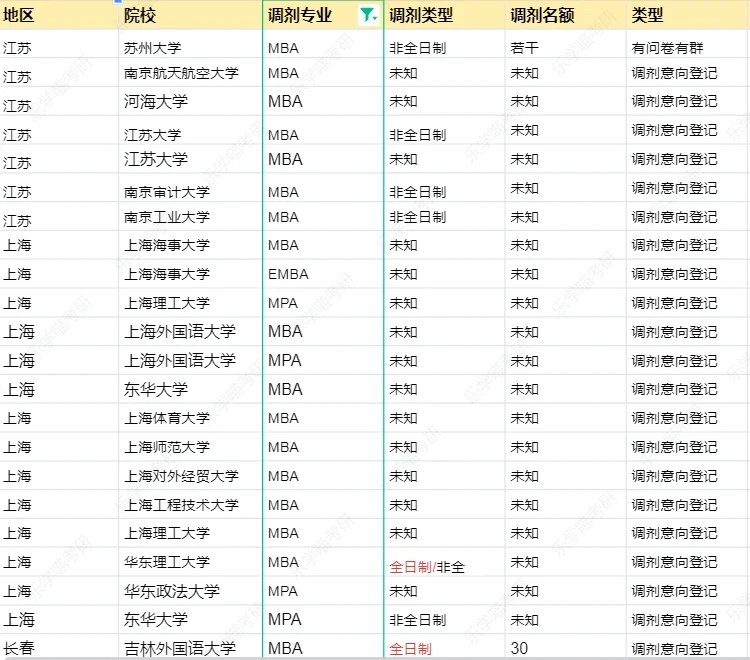Select 调剂意向登记 in the 吉林外国语大学 row
The width and height of the screenshot is (750, 660).
click(x=674, y=649)
